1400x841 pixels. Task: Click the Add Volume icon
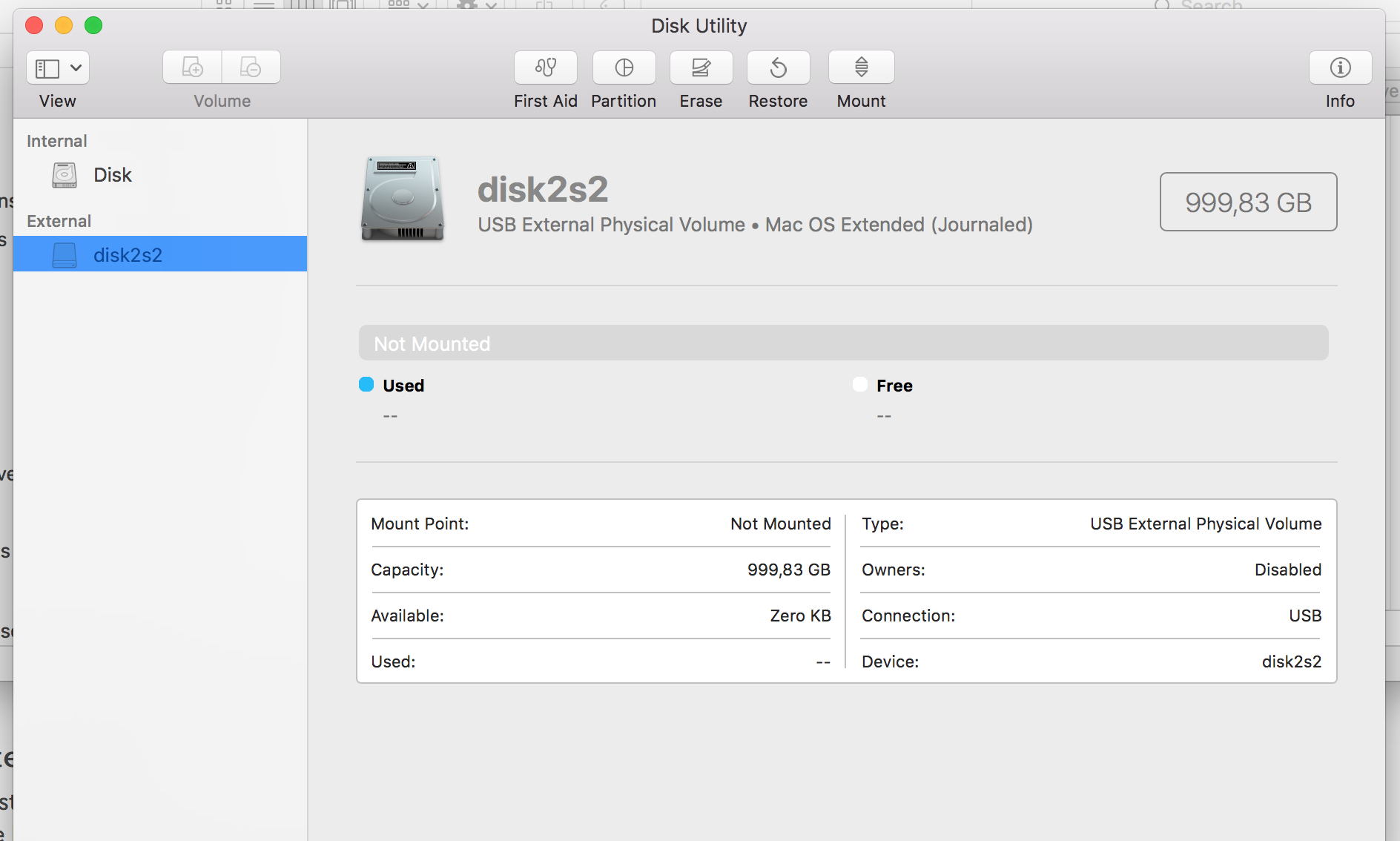click(192, 67)
